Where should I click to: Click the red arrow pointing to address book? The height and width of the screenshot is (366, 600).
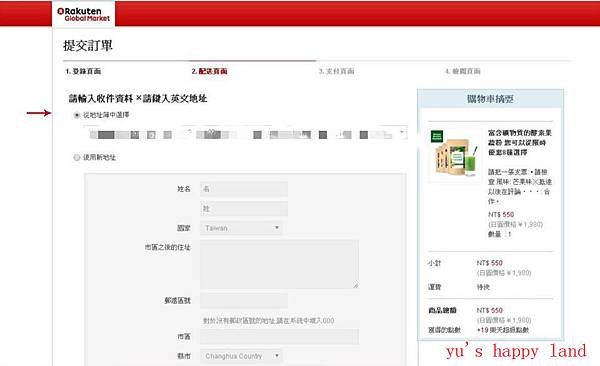(39, 113)
